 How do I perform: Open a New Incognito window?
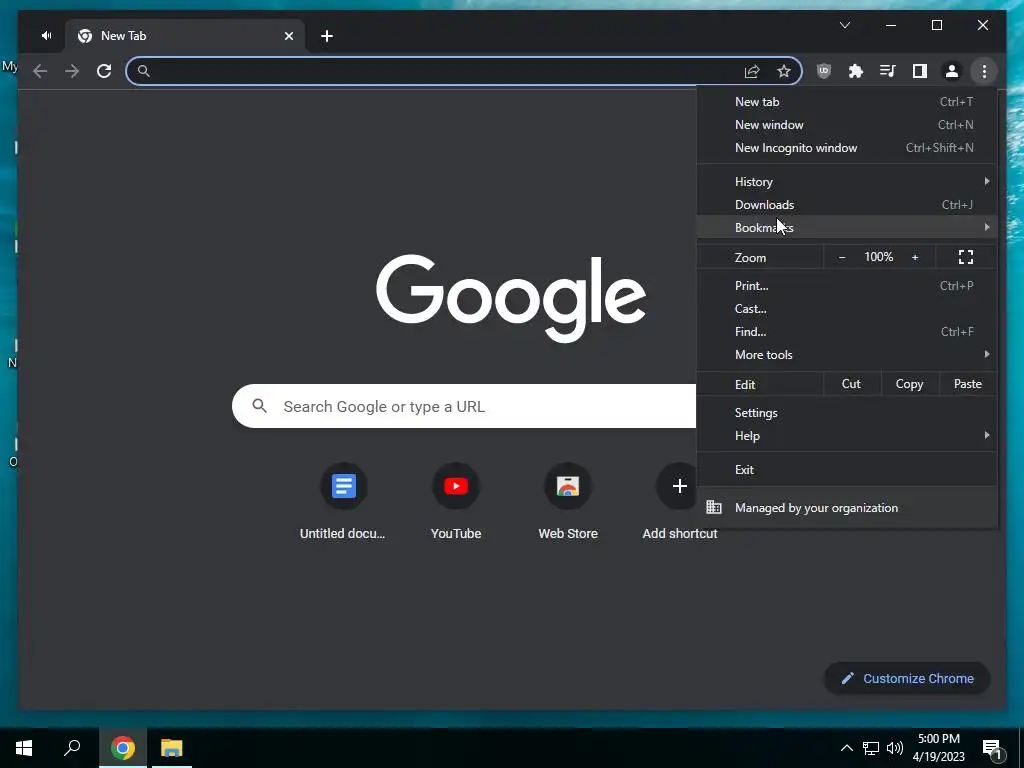847,148
